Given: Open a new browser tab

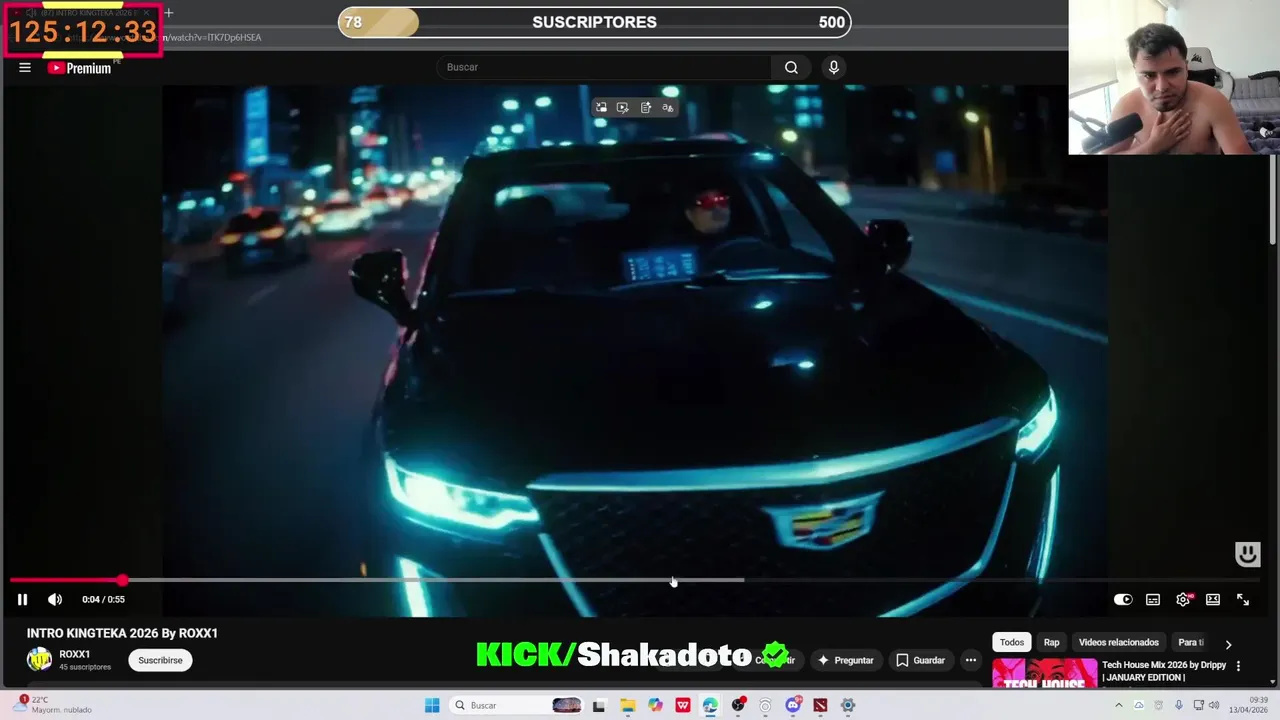Looking at the screenshot, I should tap(168, 13).
